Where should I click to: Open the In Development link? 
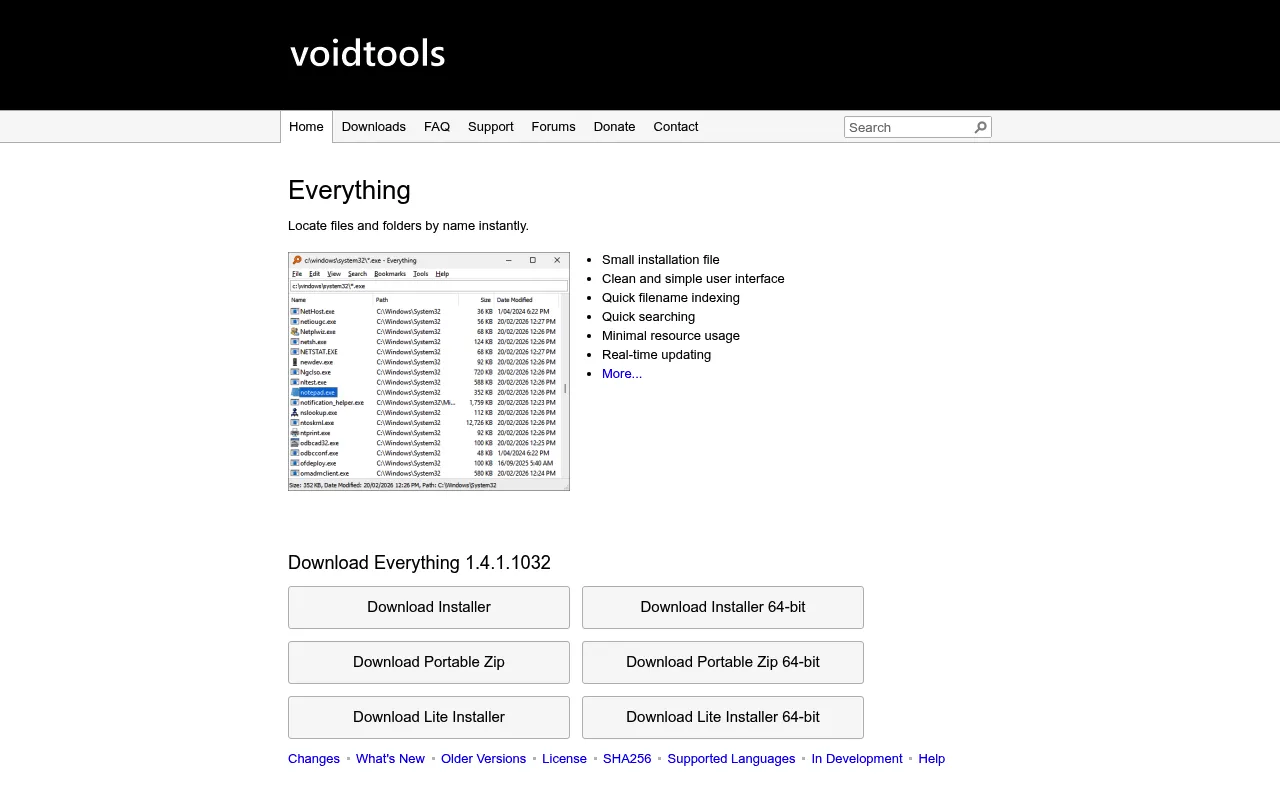click(x=857, y=759)
